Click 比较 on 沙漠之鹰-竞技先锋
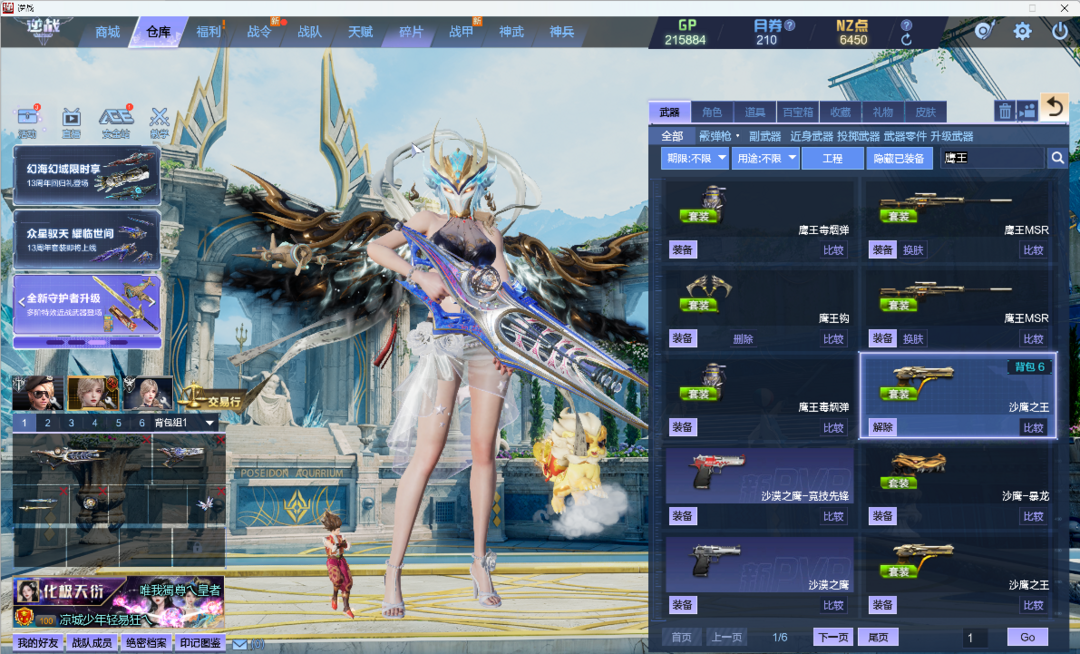Image resolution: width=1080 pixels, height=654 pixels. [833, 516]
